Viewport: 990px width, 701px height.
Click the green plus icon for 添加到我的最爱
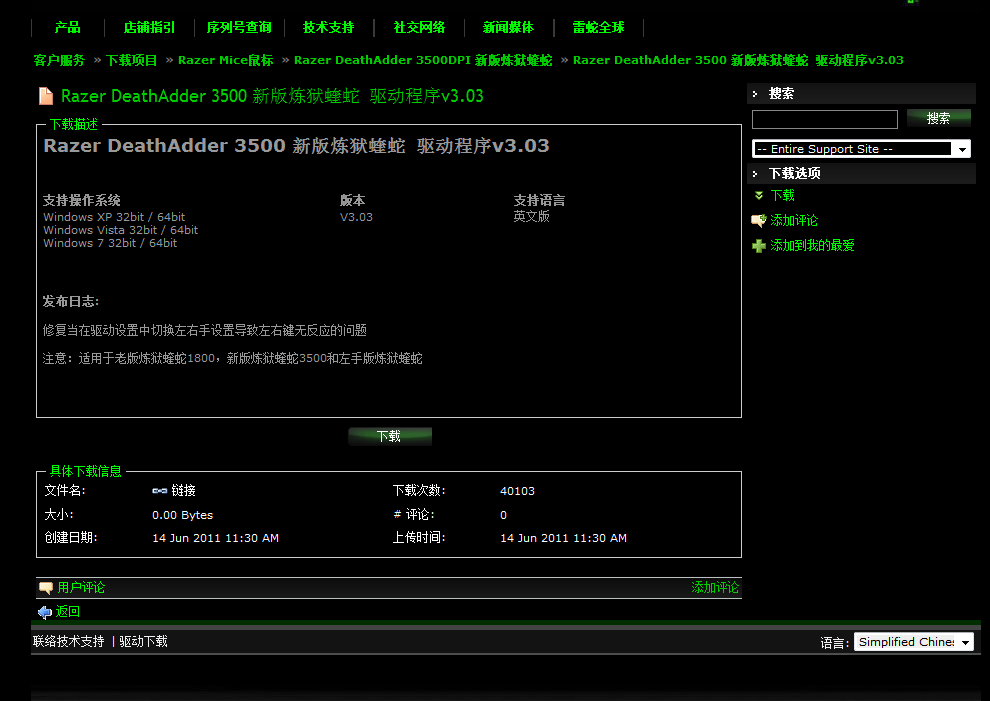pyautogui.click(x=759, y=246)
